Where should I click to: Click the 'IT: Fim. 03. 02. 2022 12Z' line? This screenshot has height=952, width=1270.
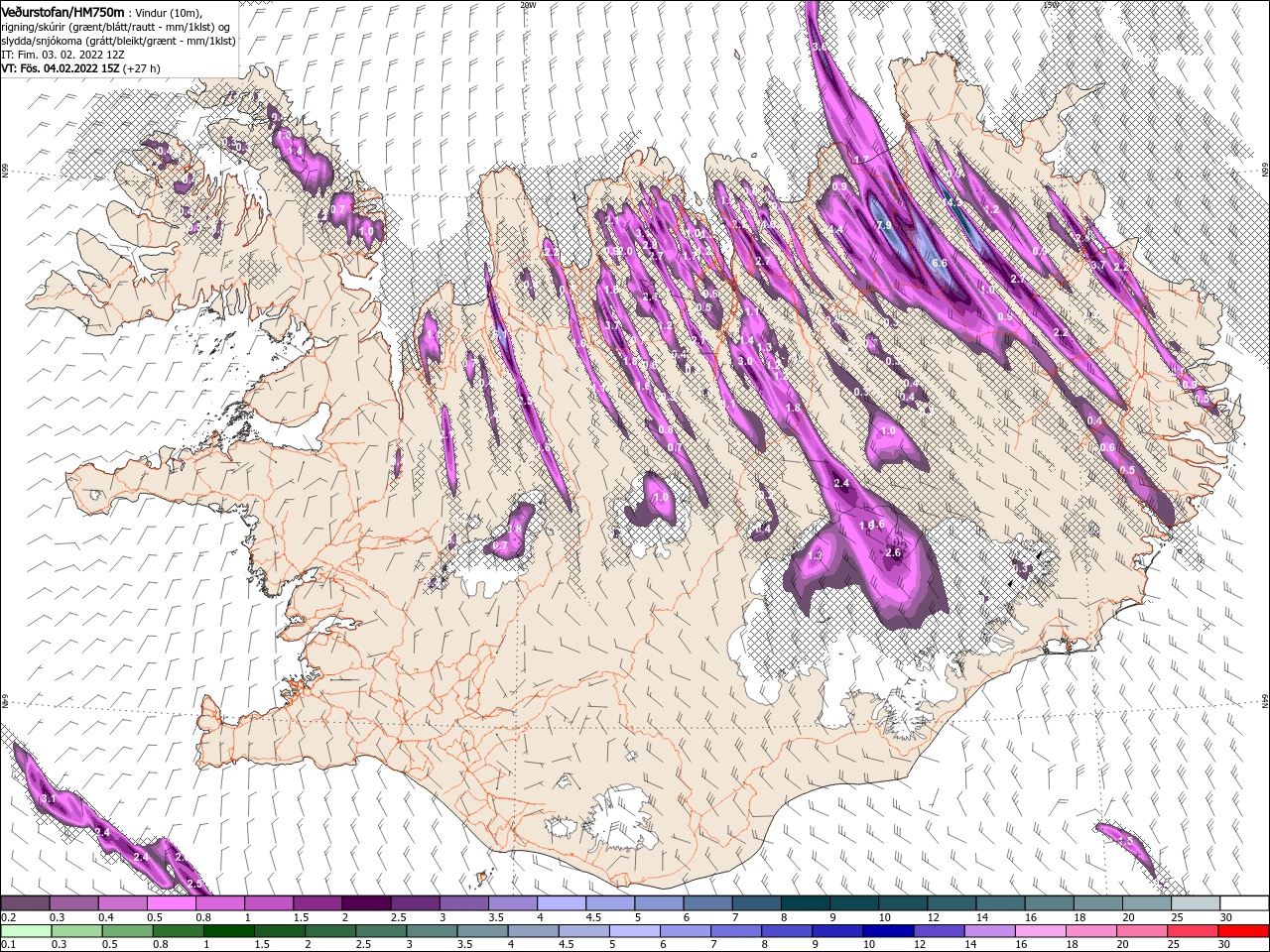pos(62,55)
